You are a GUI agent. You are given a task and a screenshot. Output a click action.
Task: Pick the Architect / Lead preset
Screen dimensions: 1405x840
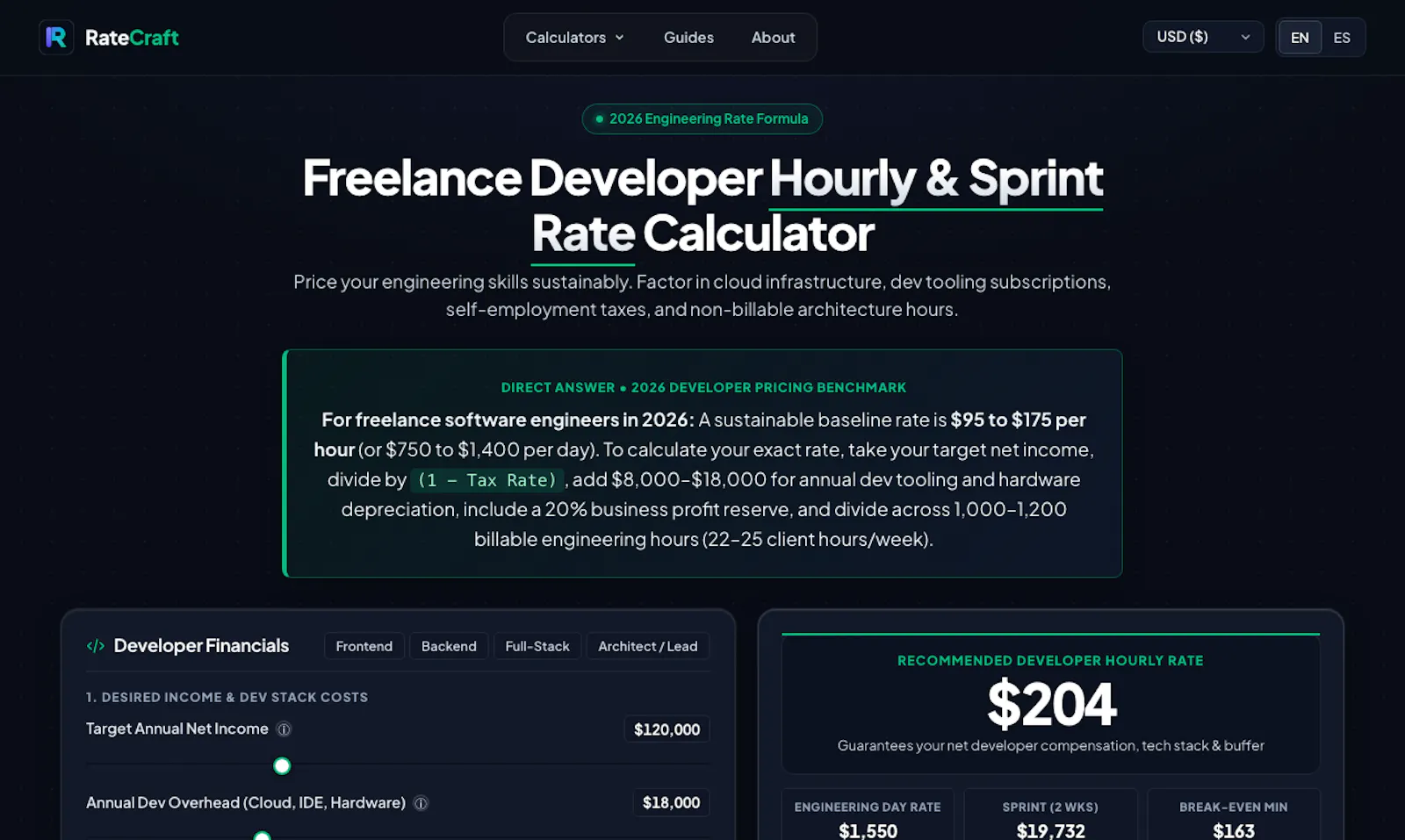[648, 646]
